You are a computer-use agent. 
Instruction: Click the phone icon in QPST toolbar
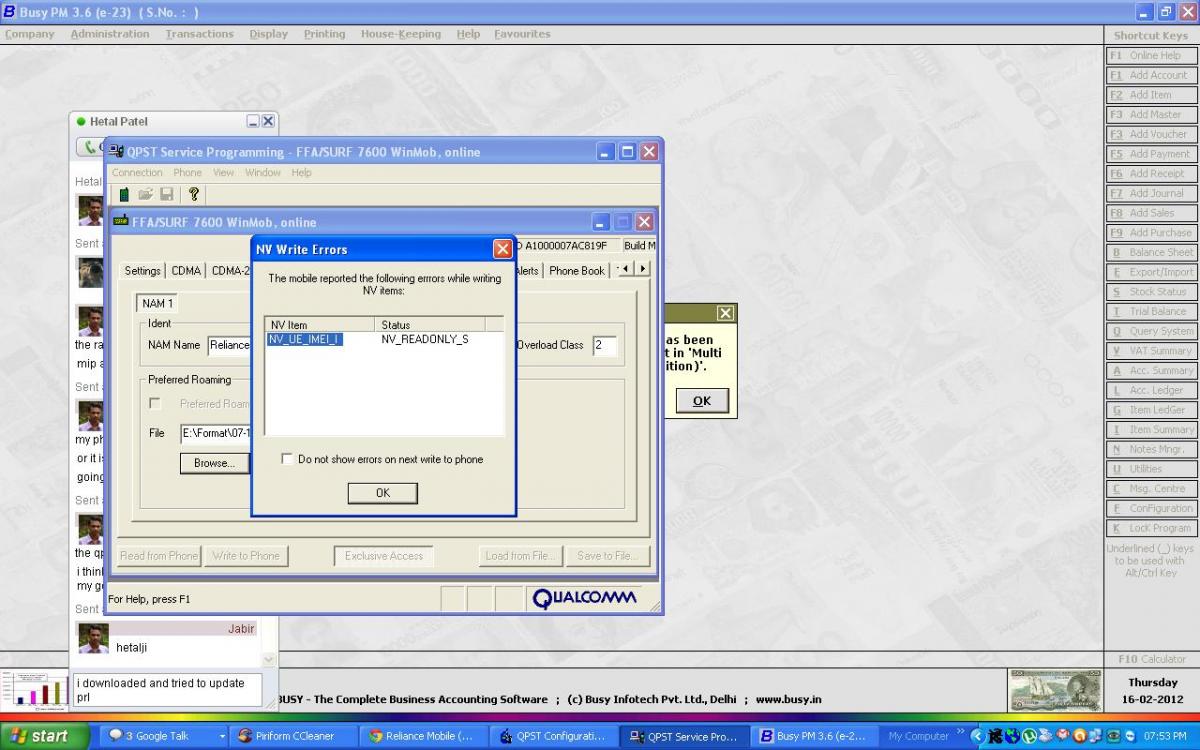[124, 194]
